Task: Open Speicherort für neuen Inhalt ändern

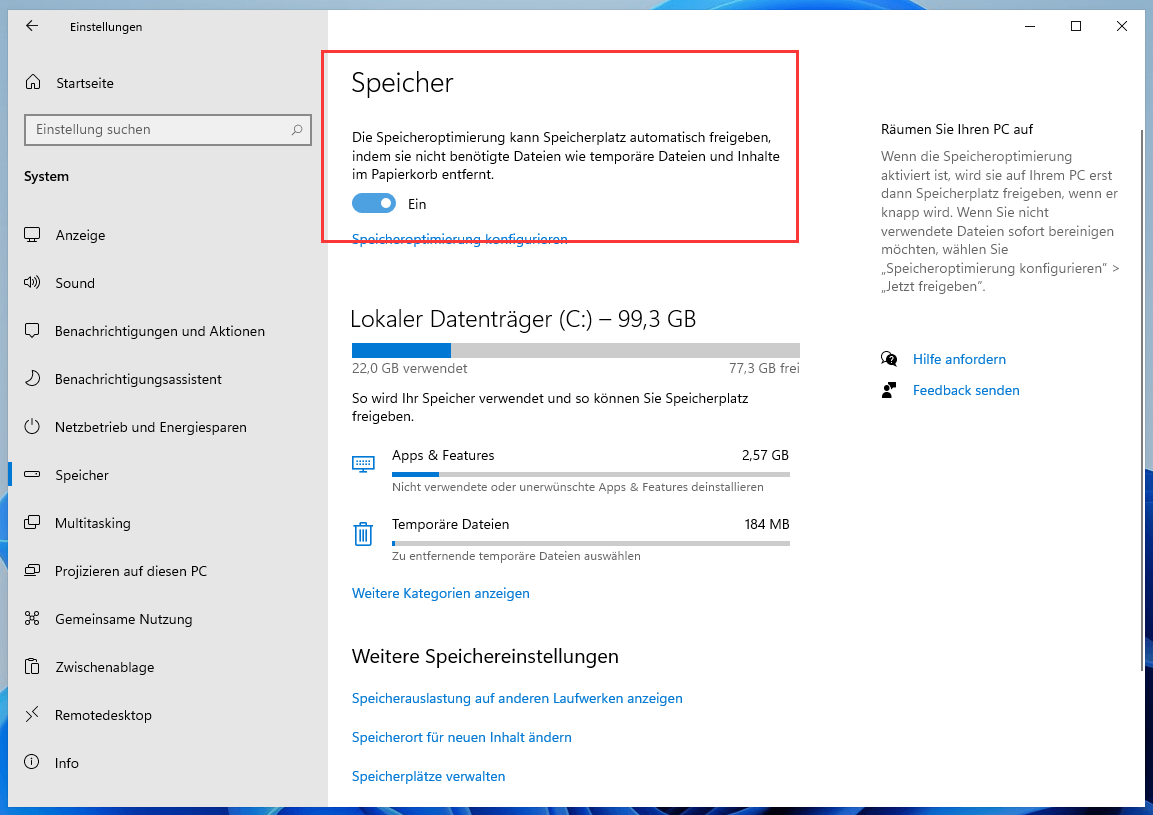Action: [x=461, y=737]
